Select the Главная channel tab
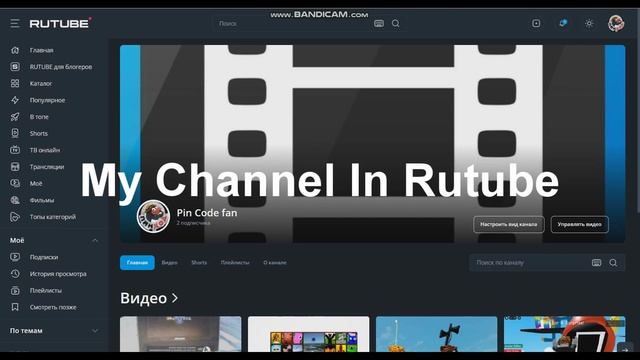 [x=137, y=262]
